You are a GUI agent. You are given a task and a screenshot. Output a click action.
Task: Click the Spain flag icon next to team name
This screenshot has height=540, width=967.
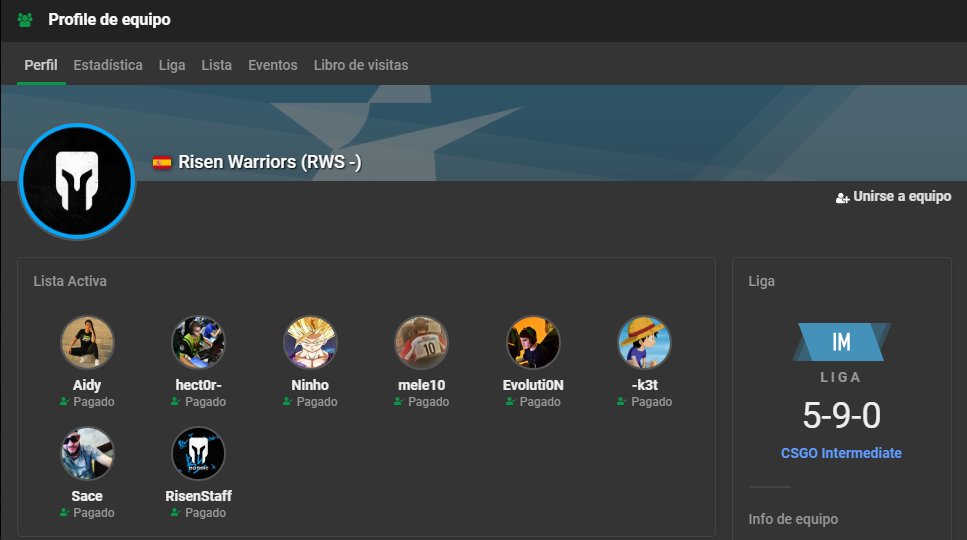tap(162, 163)
